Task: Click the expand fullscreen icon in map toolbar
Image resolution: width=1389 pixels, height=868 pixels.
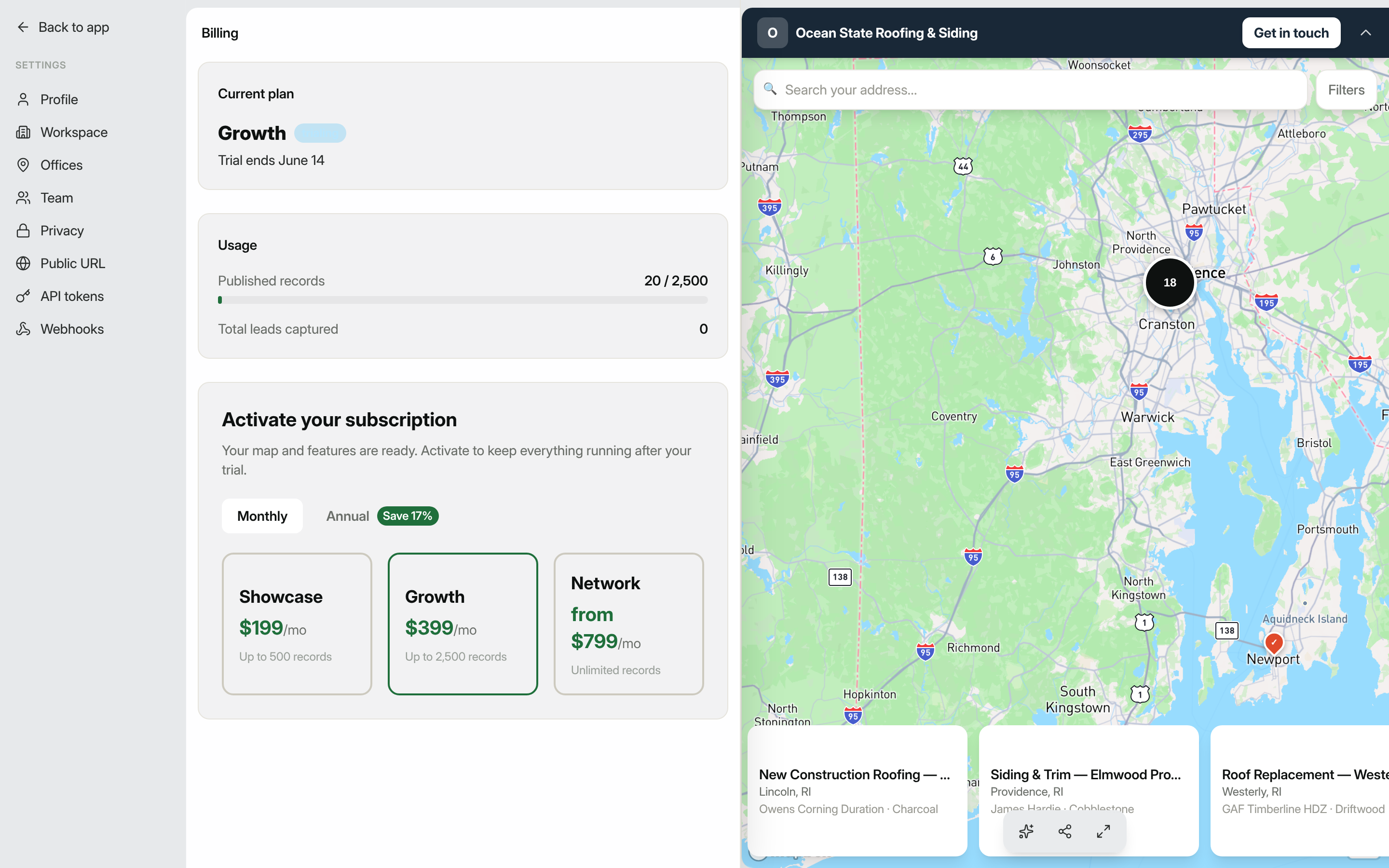Action: click(x=1103, y=831)
